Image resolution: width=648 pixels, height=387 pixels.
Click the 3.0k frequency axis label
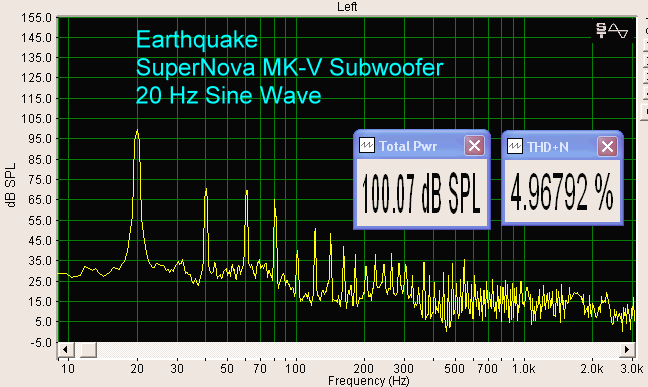[631, 368]
